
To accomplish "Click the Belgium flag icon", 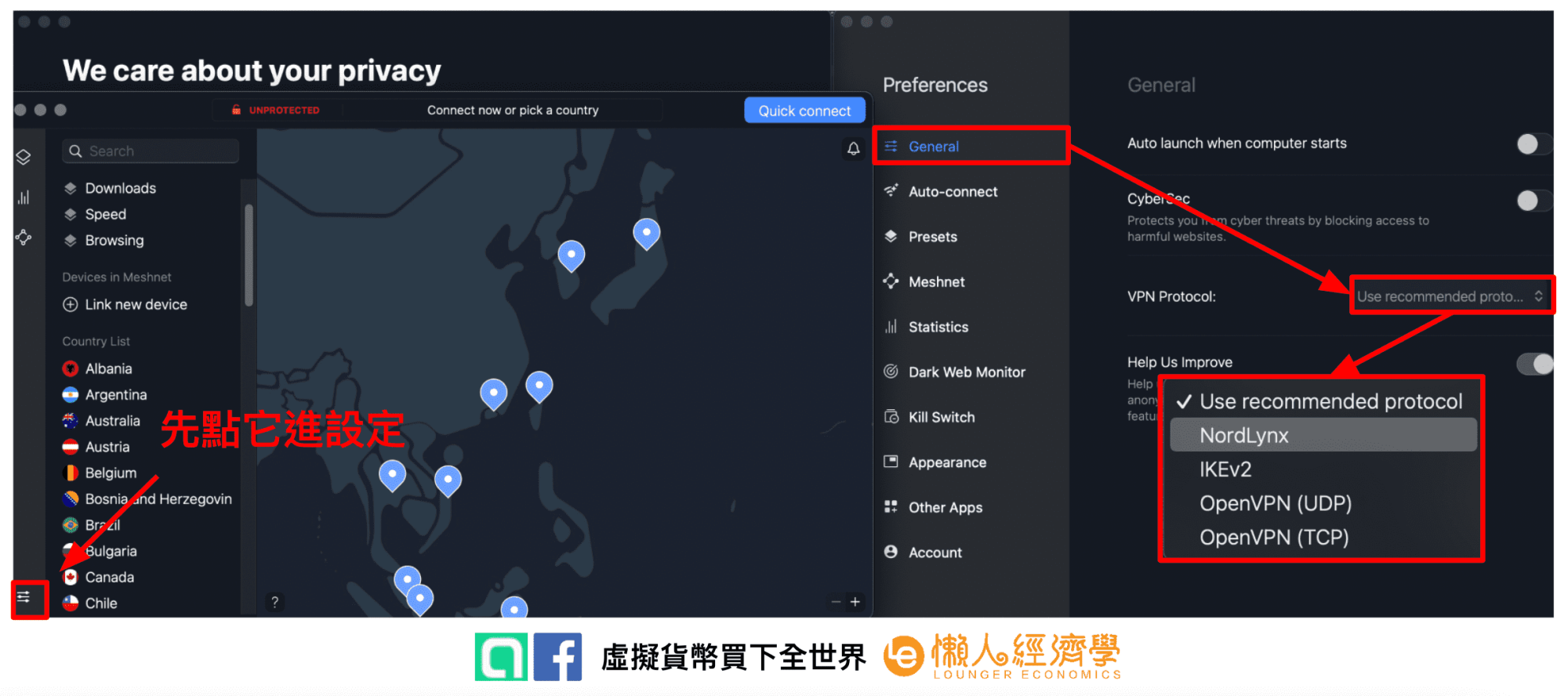I will click(71, 473).
